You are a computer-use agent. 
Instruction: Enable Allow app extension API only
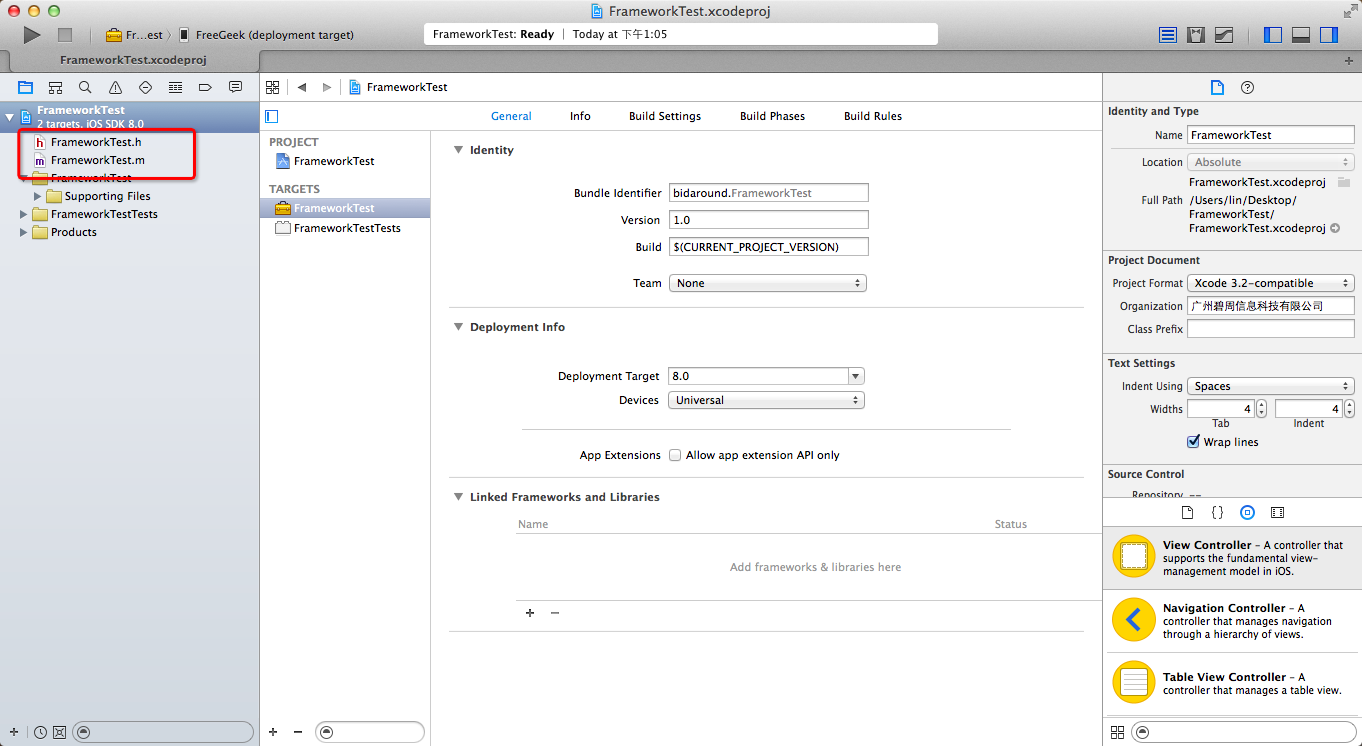click(675, 455)
